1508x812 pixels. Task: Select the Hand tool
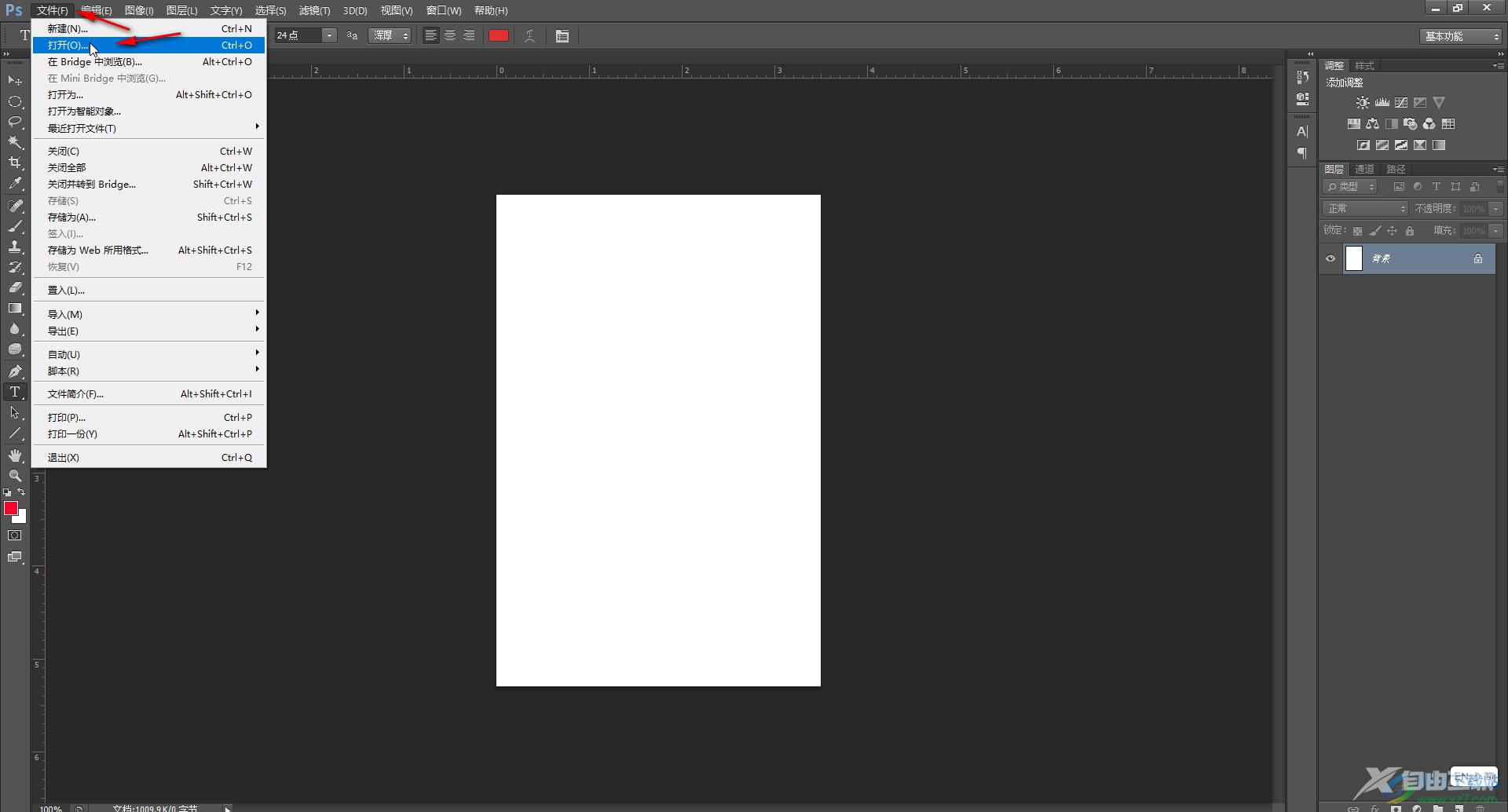coord(15,455)
